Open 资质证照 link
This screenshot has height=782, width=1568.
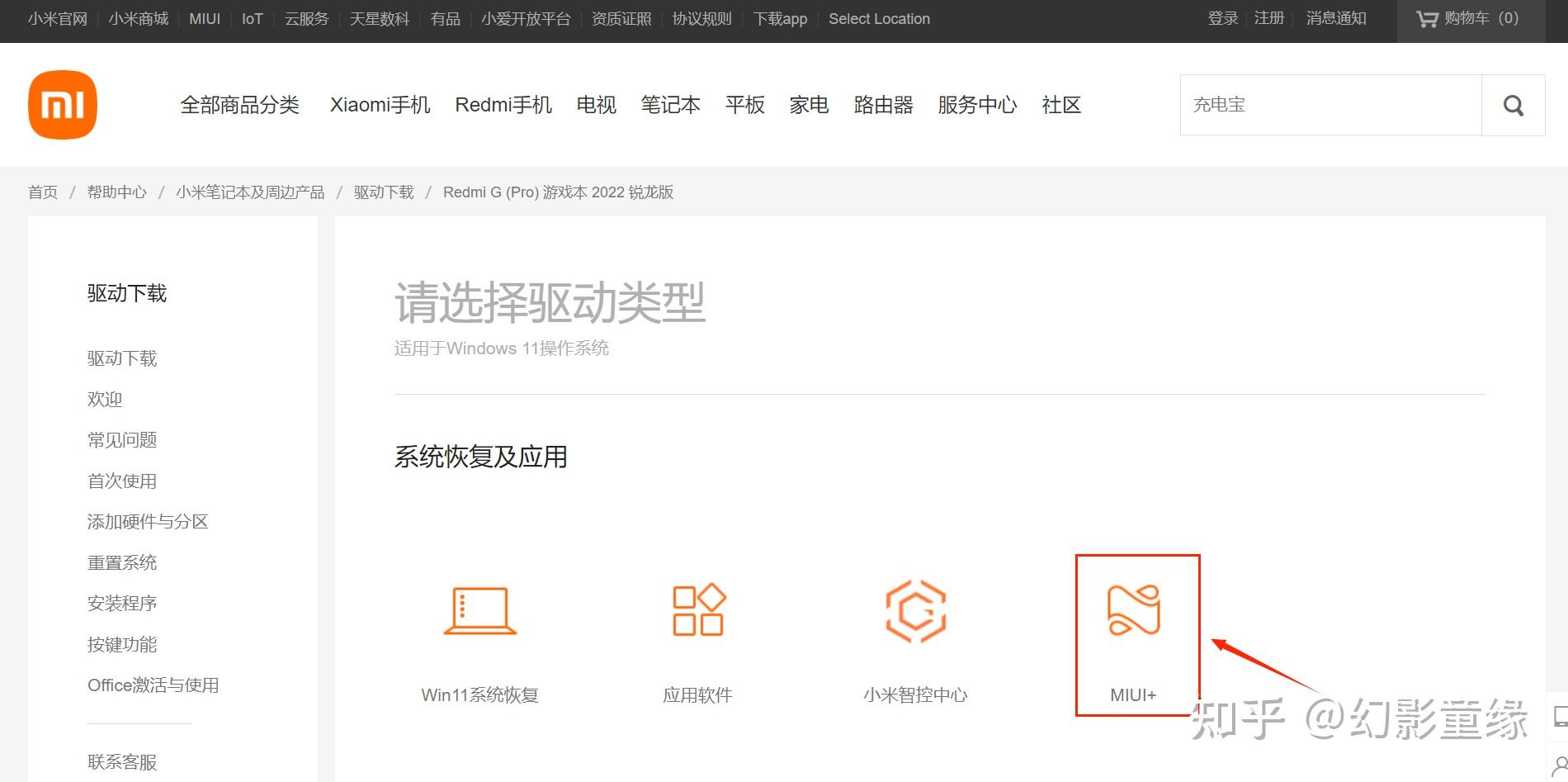(x=621, y=18)
